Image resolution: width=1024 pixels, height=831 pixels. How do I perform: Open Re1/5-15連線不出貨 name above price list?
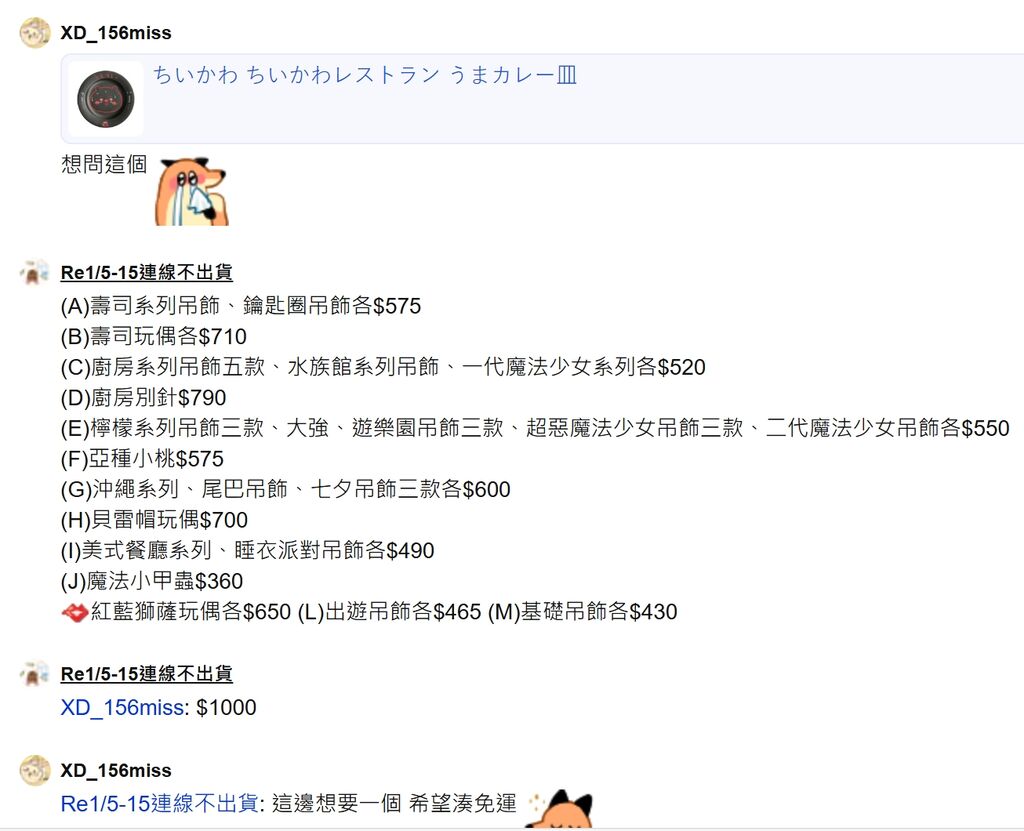click(x=146, y=272)
